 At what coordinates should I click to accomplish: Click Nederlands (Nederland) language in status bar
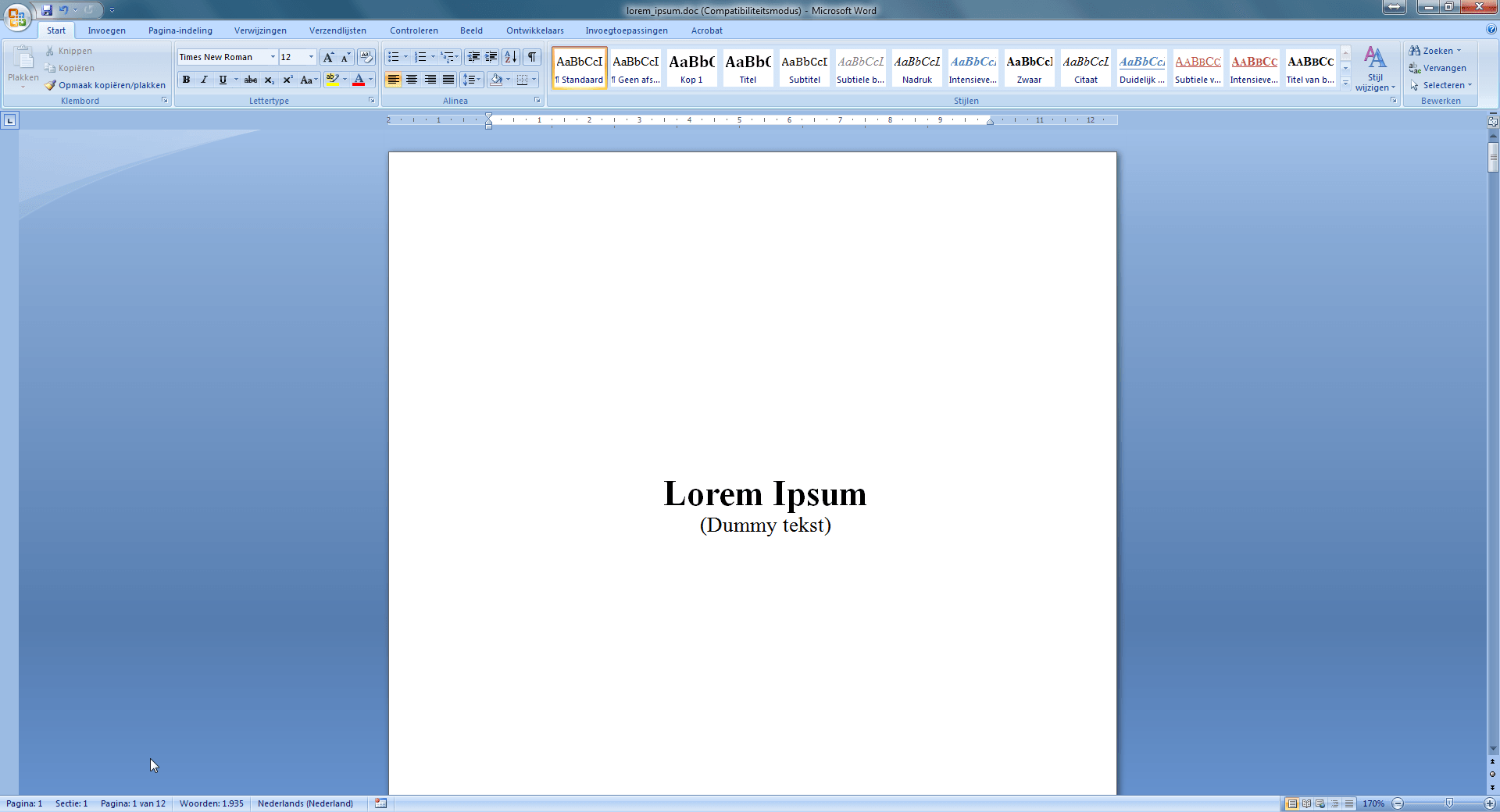pyautogui.click(x=305, y=803)
